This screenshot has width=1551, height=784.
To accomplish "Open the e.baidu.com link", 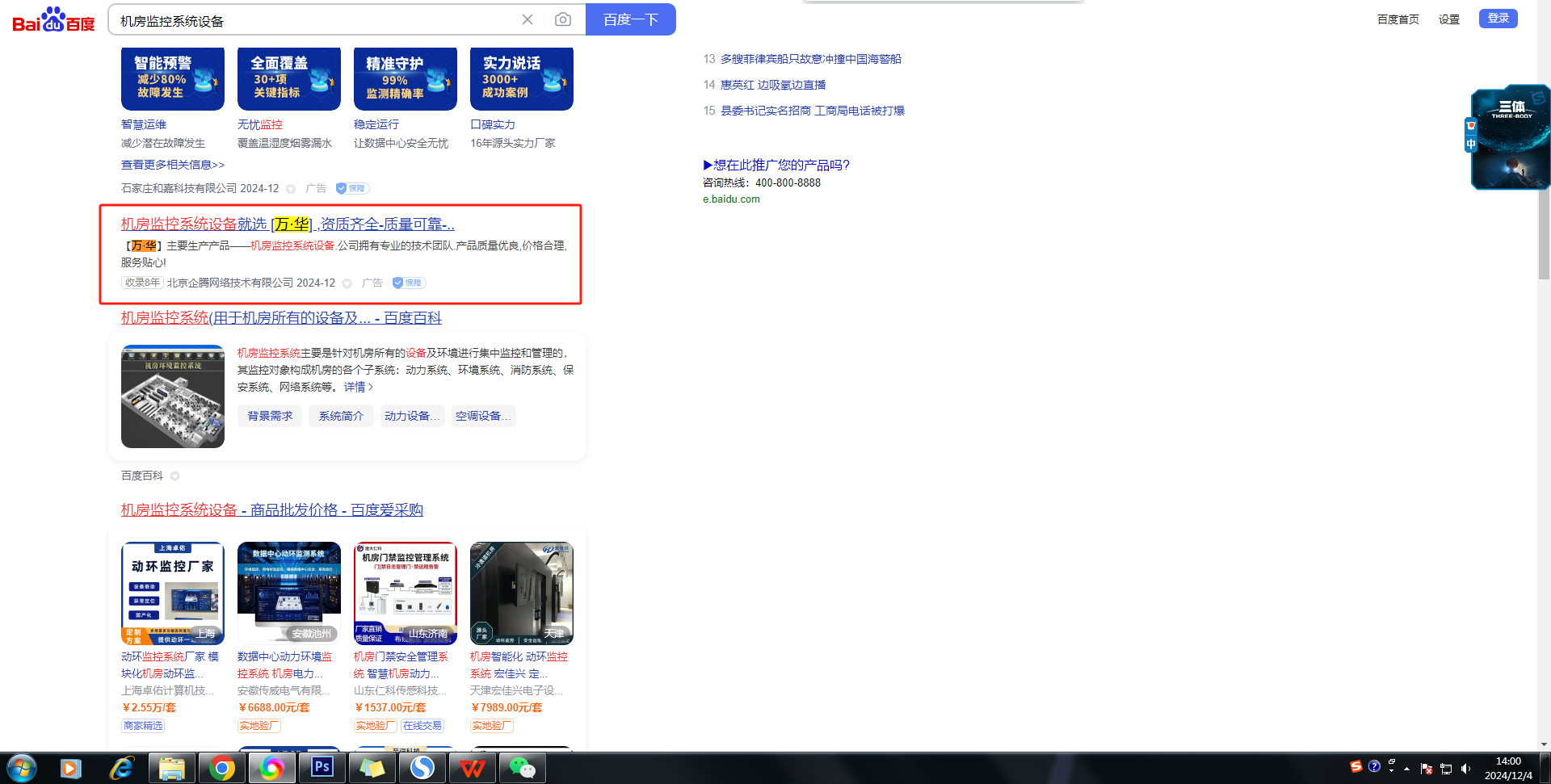I will click(731, 199).
